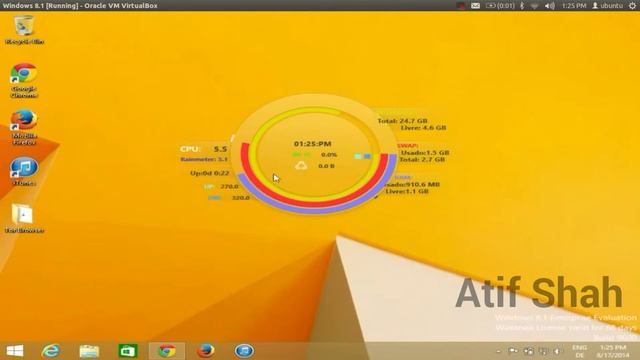
Task: Click the Ubuntu mail indicator icon
Action: click(x=475, y=6)
